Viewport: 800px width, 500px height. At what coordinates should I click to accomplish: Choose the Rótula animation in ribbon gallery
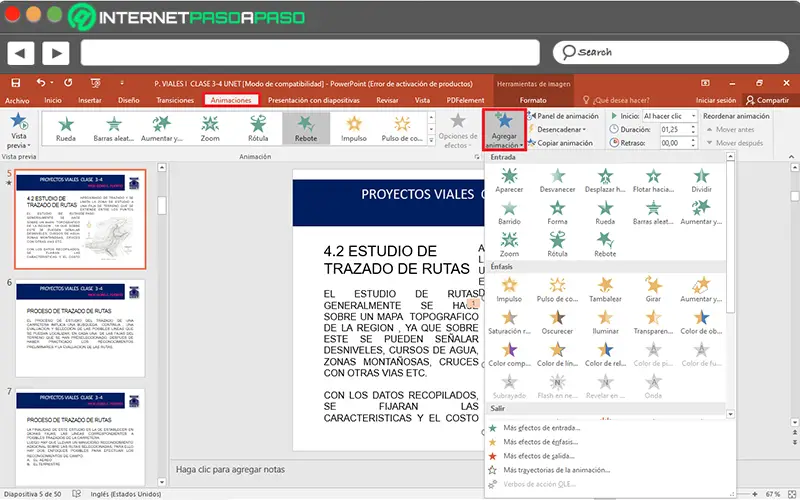click(x=258, y=128)
